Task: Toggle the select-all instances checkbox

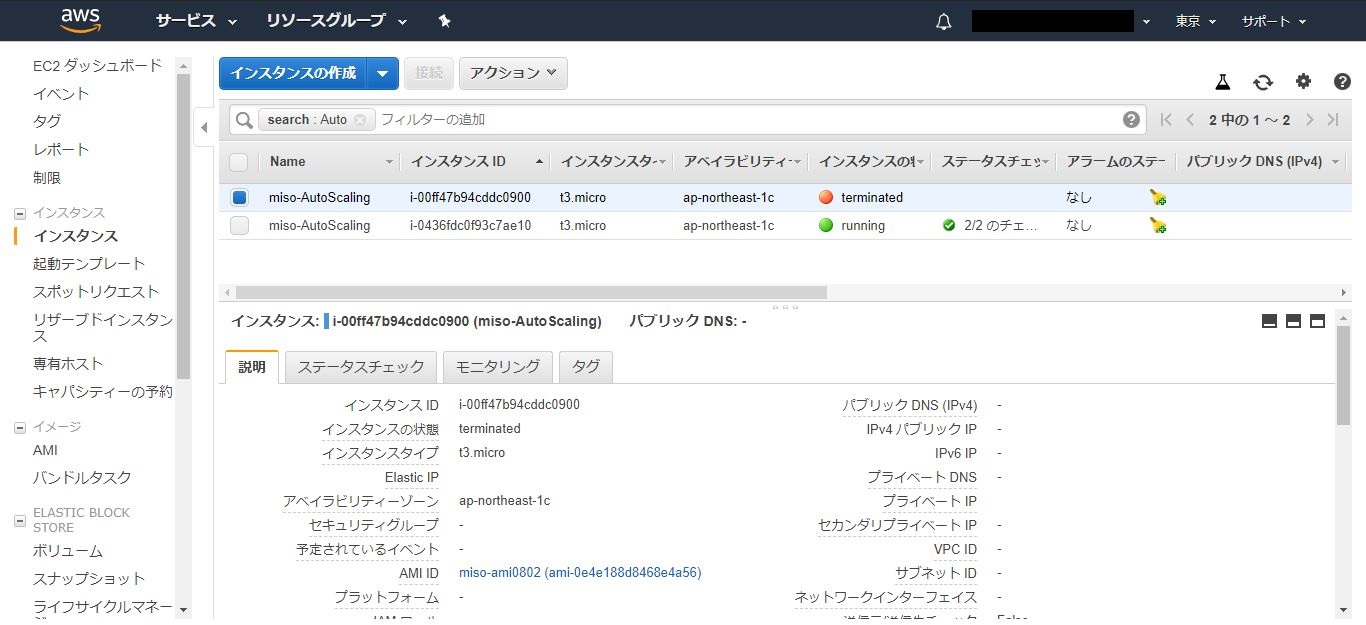Action: tap(239, 162)
